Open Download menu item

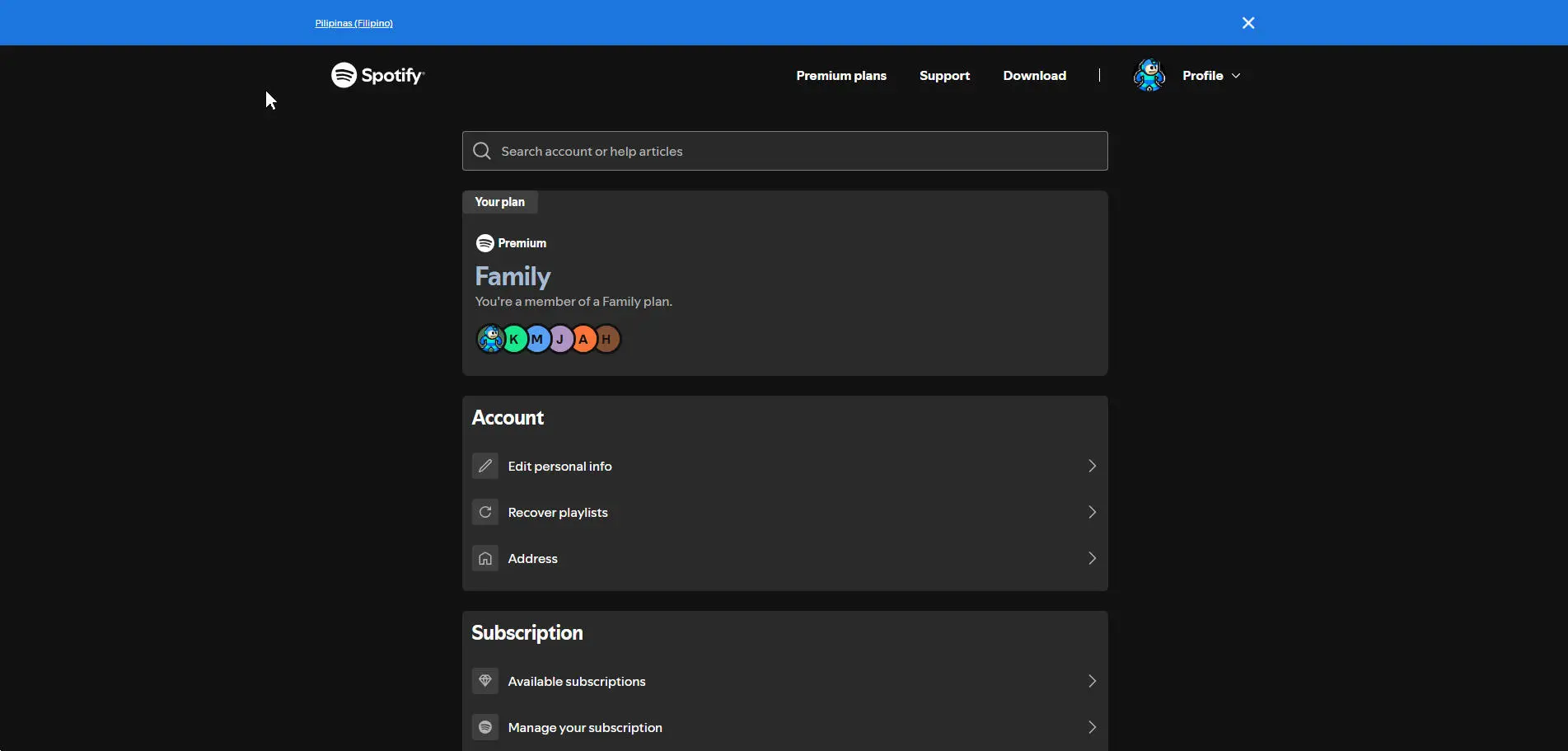1034,75
